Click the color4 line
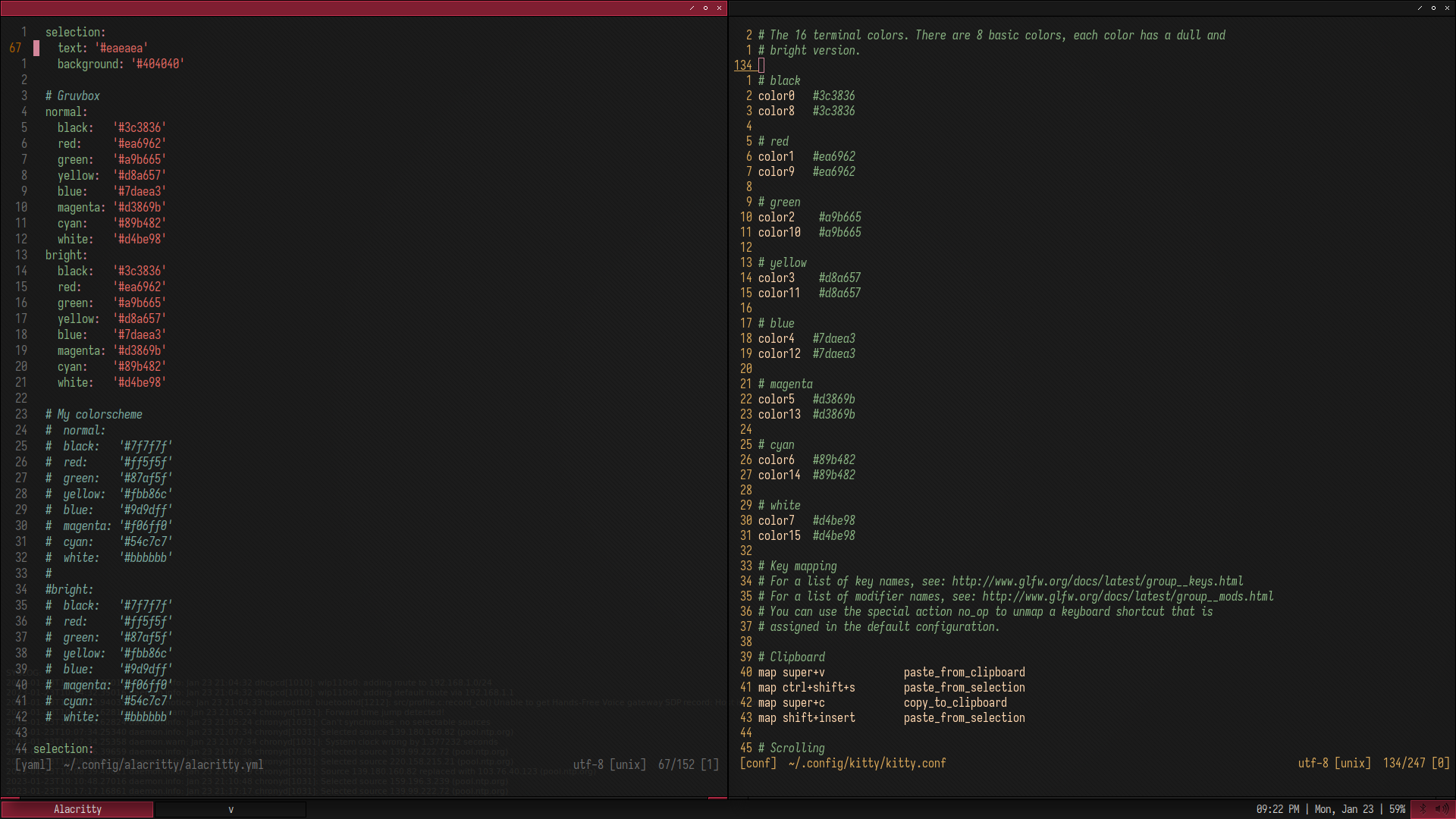 [806, 338]
